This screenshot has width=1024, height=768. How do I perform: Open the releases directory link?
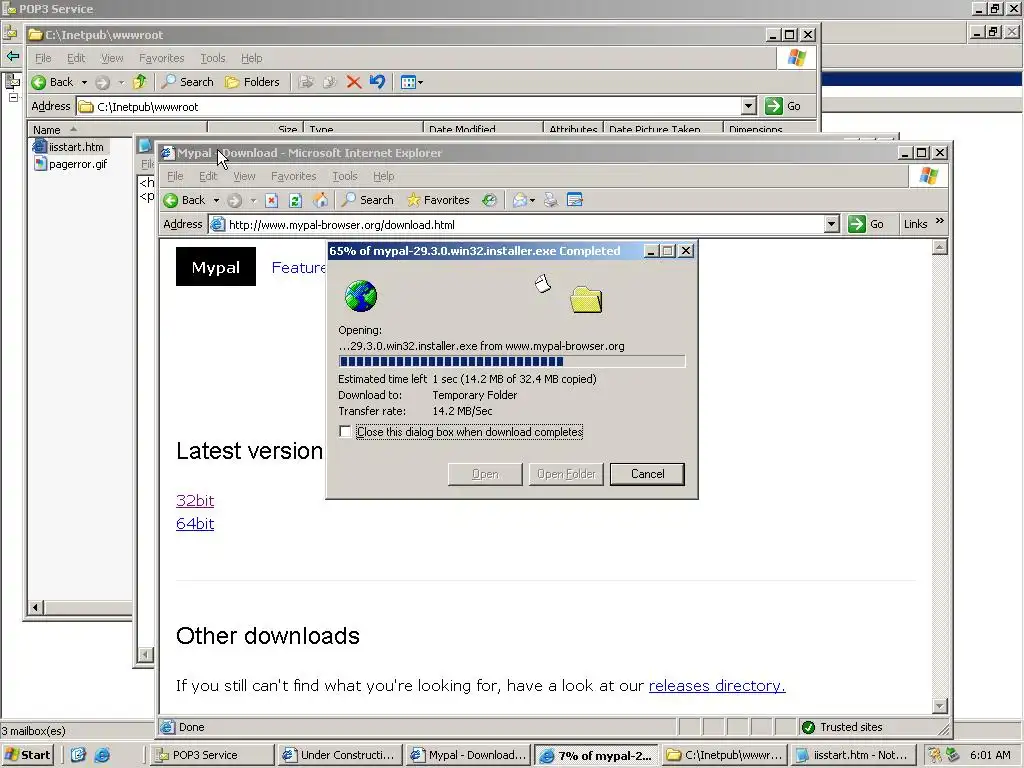[716, 686]
